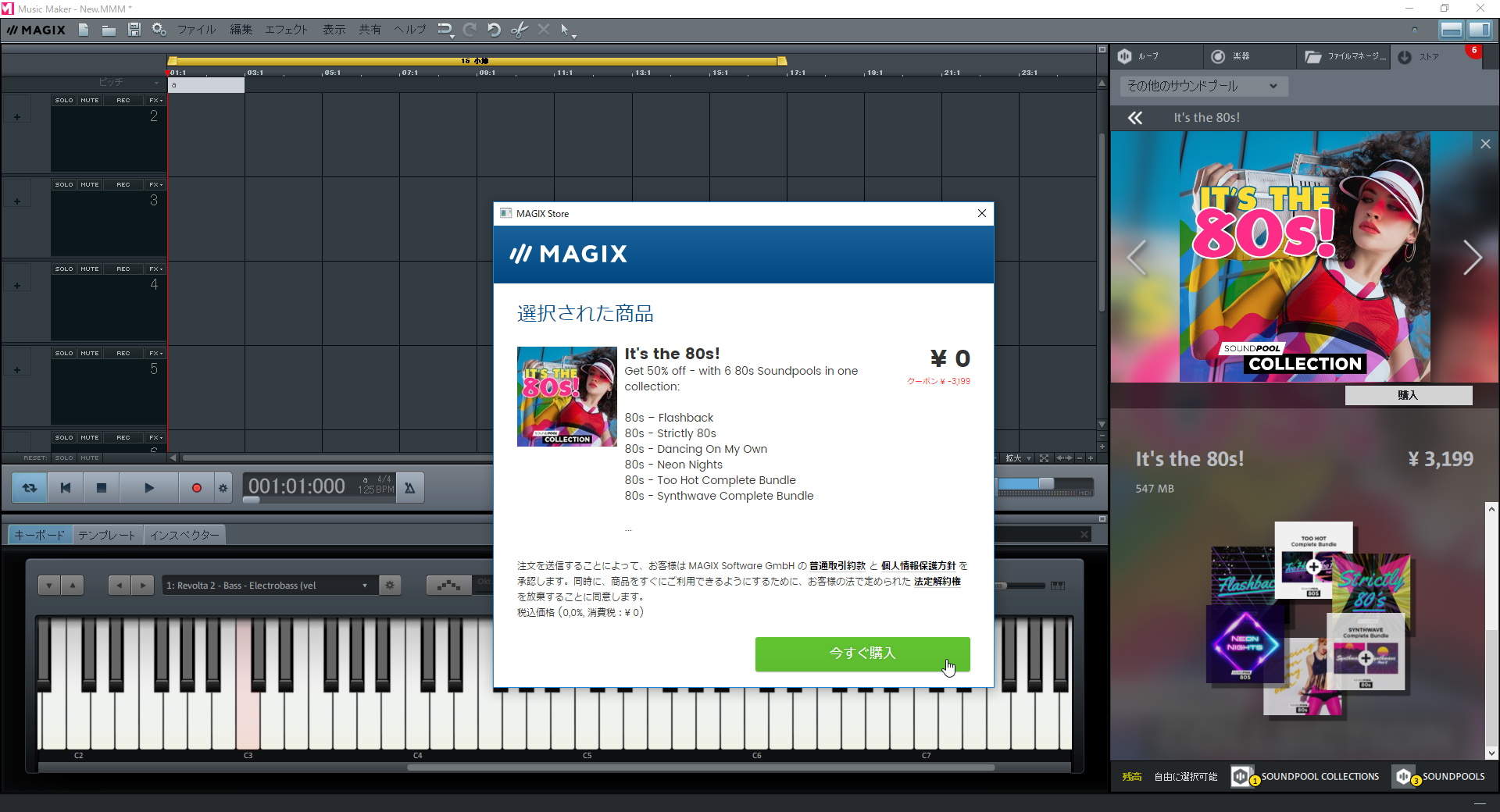Image resolution: width=1500 pixels, height=812 pixels.
Task: Toggle playback loop mode in the transport
Action: (x=30, y=488)
